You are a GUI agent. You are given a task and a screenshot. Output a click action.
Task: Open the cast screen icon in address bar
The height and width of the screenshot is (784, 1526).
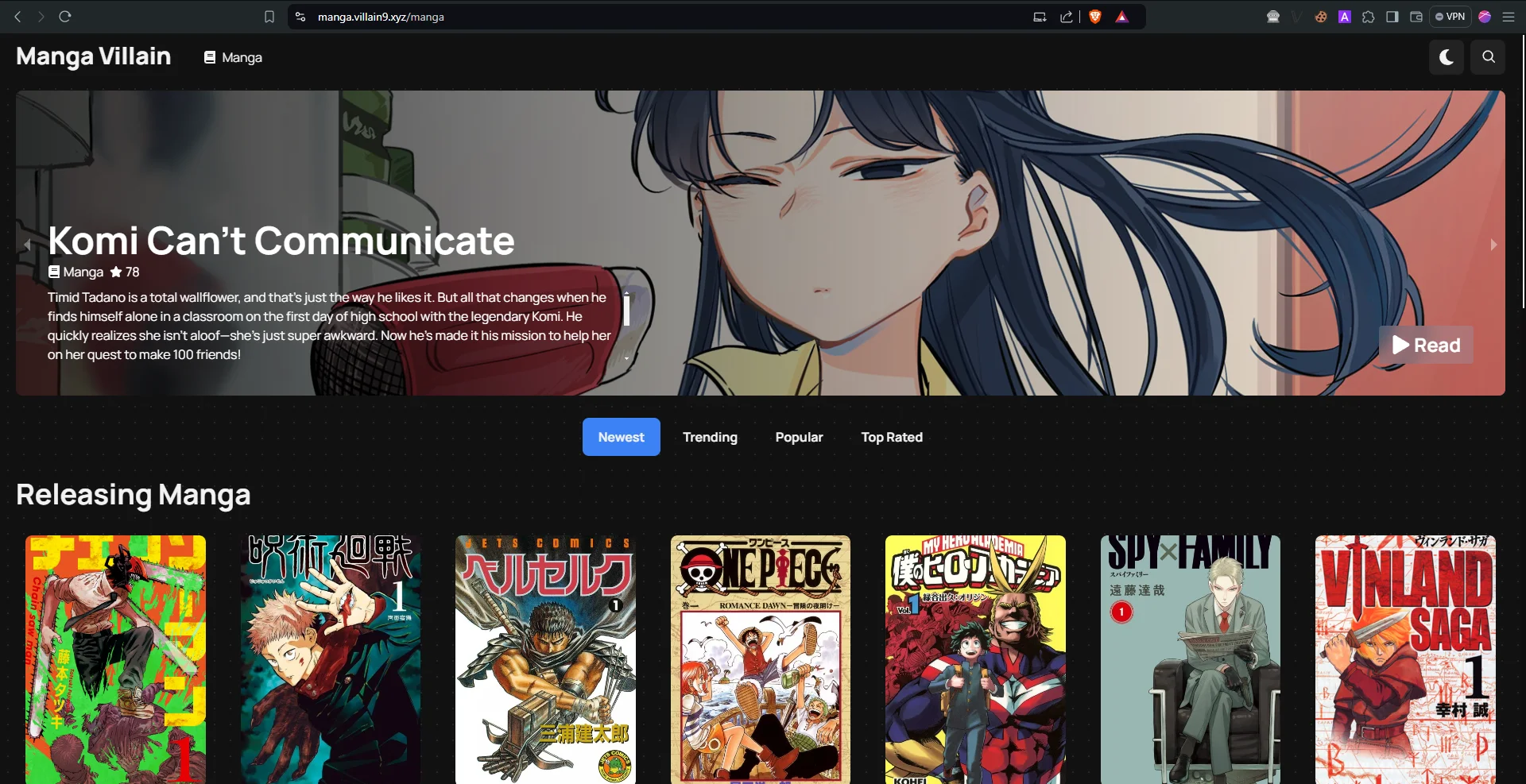coord(1040,17)
